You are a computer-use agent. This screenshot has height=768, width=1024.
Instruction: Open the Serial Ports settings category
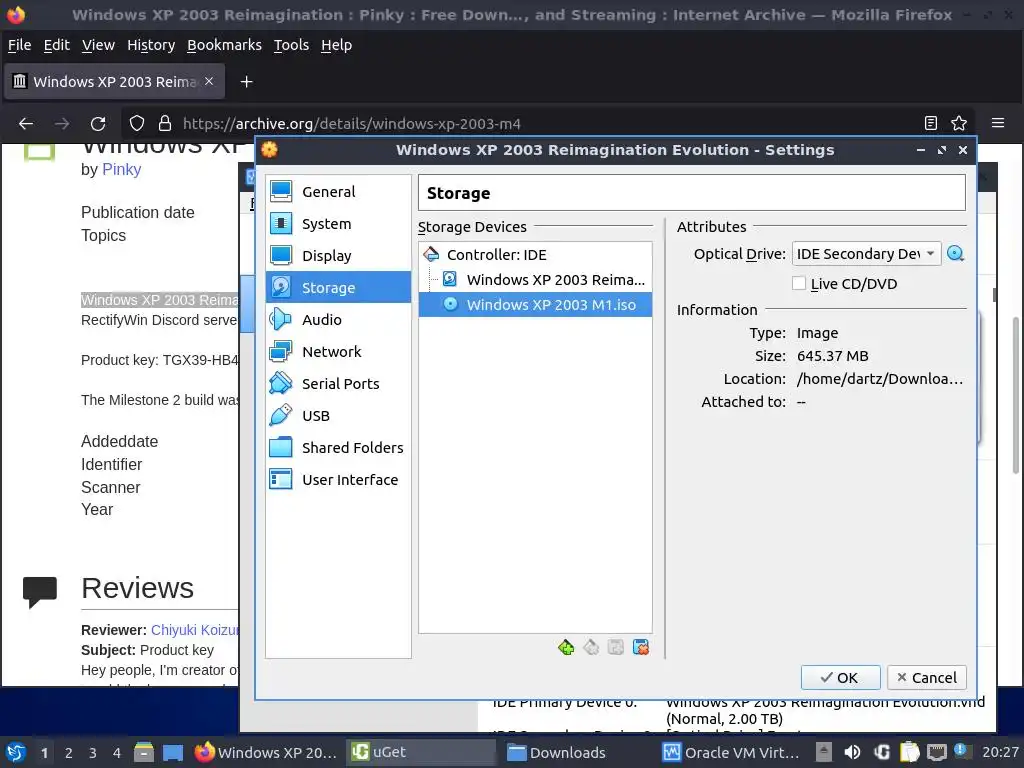[x=338, y=383]
